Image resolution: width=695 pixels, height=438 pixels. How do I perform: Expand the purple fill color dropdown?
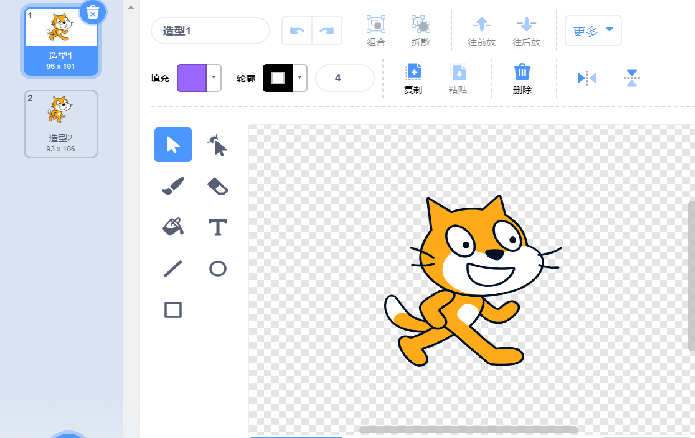[x=214, y=78]
